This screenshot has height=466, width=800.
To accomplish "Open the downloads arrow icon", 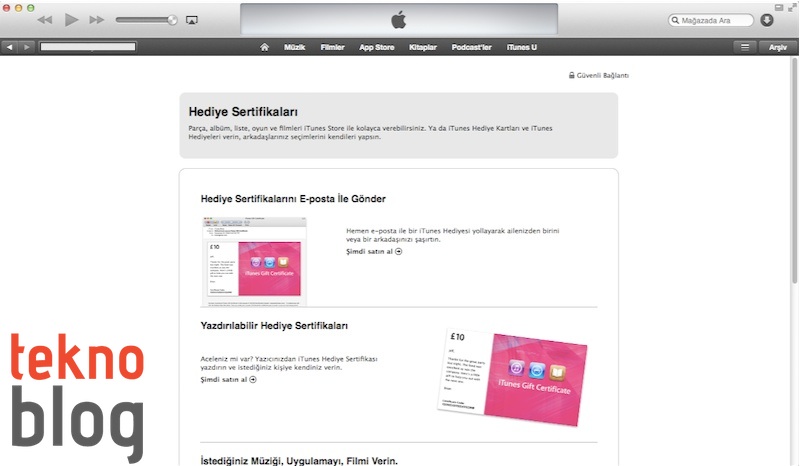I will [767, 20].
